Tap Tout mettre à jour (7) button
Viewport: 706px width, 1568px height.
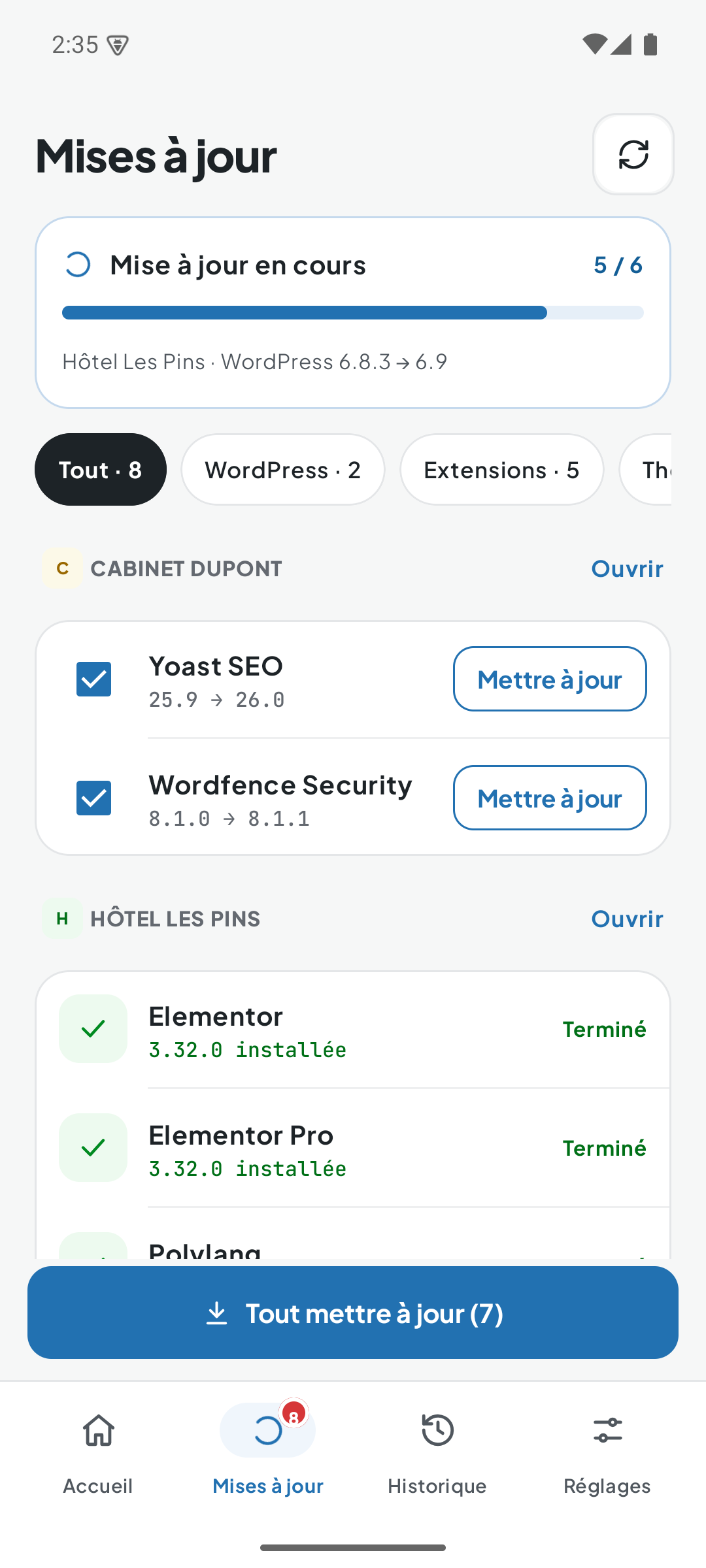pos(353,1313)
